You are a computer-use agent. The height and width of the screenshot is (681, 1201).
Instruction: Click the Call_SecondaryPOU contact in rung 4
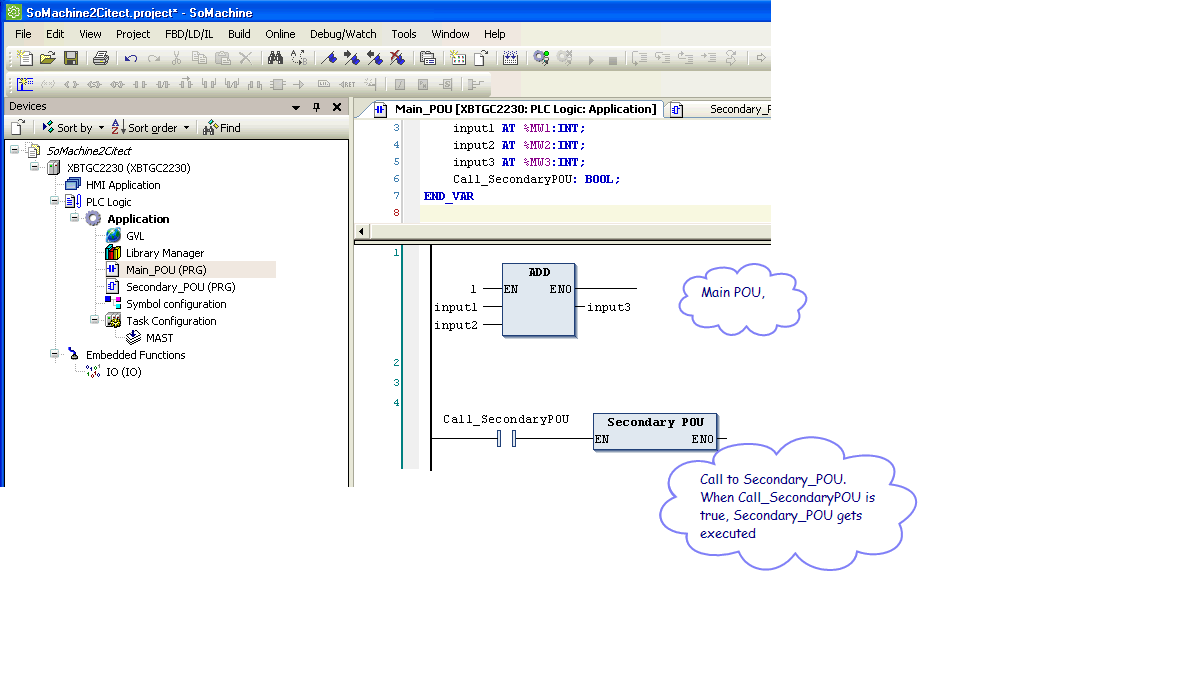506,439
